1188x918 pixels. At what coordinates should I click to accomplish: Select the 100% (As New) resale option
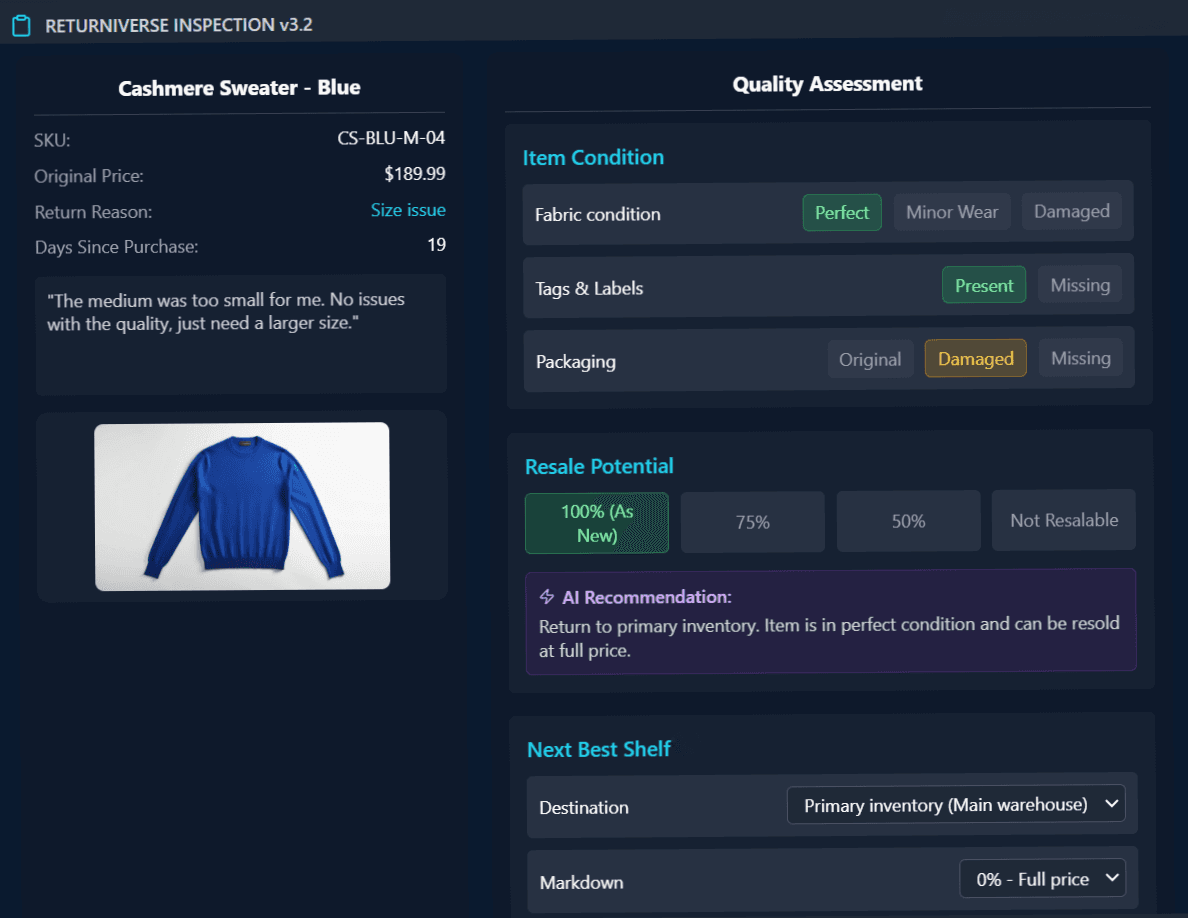596,521
